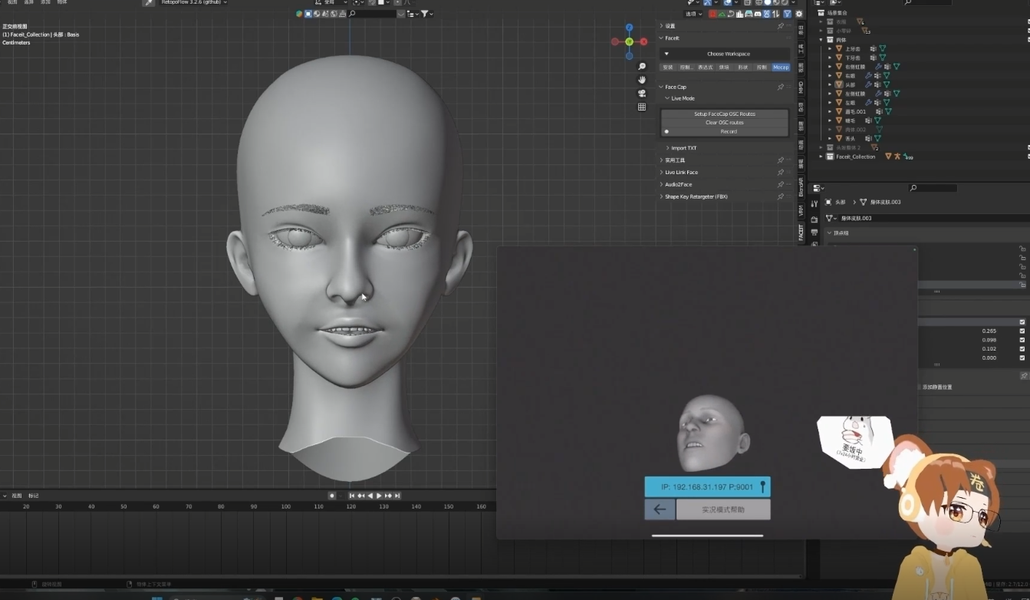Toggle checkbox beside value 0.265
Viewport: 1030px width, 600px height.
tap(1021, 331)
